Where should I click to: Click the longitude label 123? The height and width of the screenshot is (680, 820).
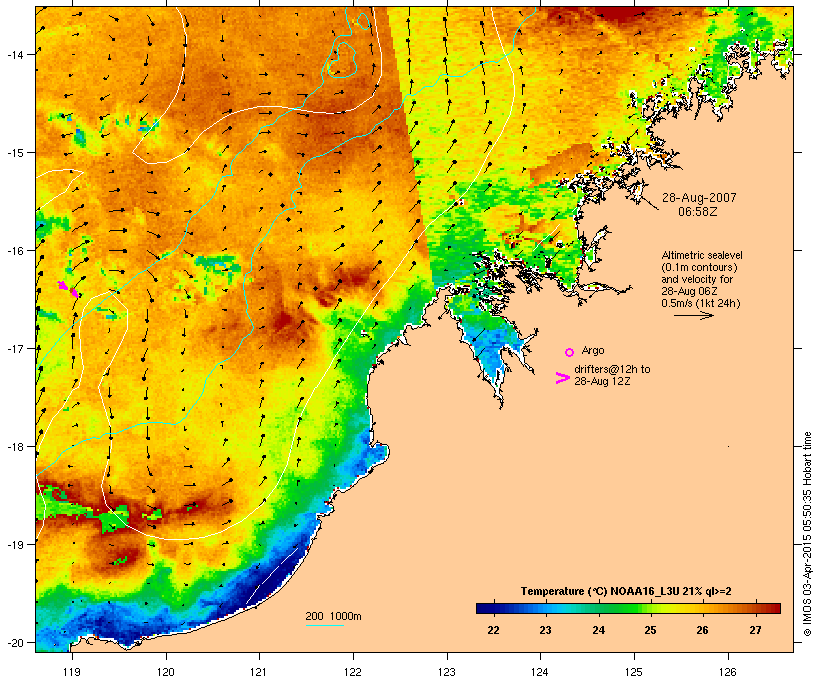(447, 672)
